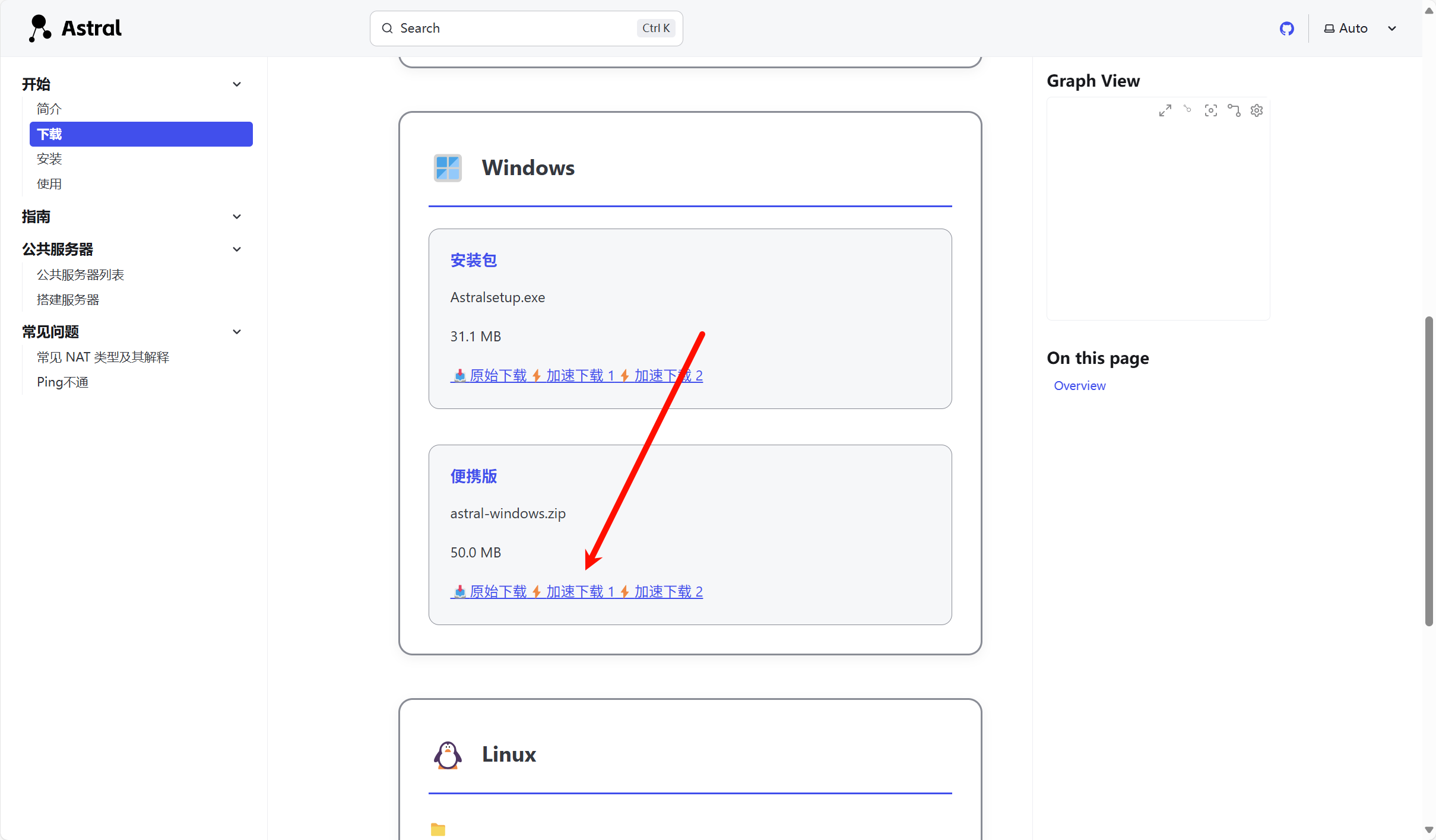Viewport: 1436px width, 840px height.
Task: Open Graph View settings gear
Action: point(1256,110)
